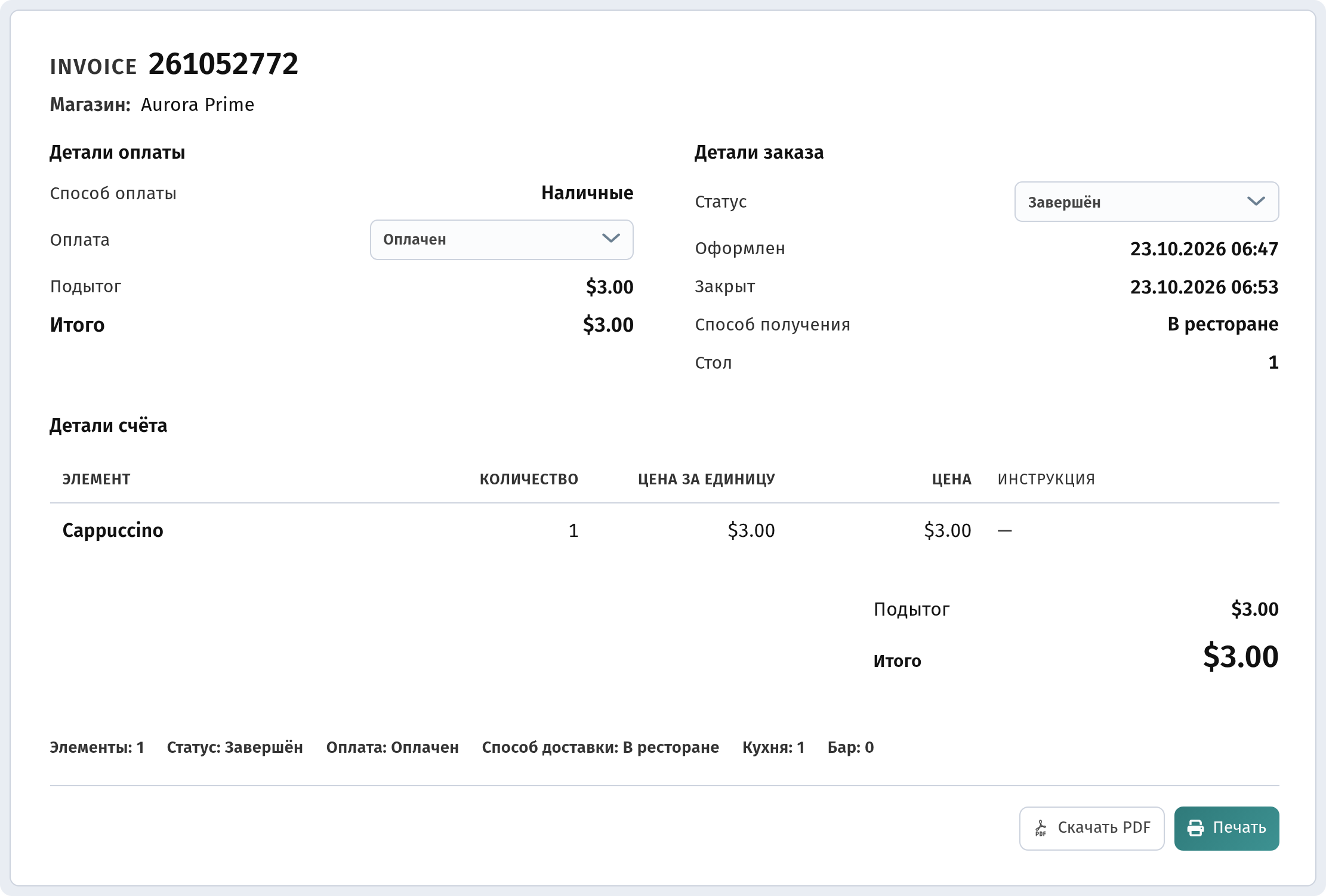Image resolution: width=1326 pixels, height=896 pixels.
Task: Click the Печать button
Action: coord(1226,828)
